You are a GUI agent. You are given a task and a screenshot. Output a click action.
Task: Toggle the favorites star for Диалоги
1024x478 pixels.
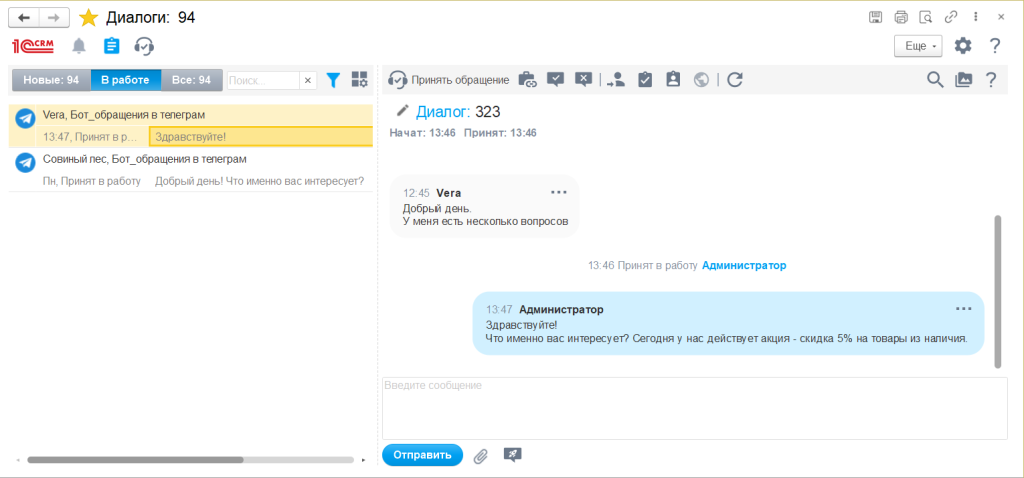tap(89, 17)
